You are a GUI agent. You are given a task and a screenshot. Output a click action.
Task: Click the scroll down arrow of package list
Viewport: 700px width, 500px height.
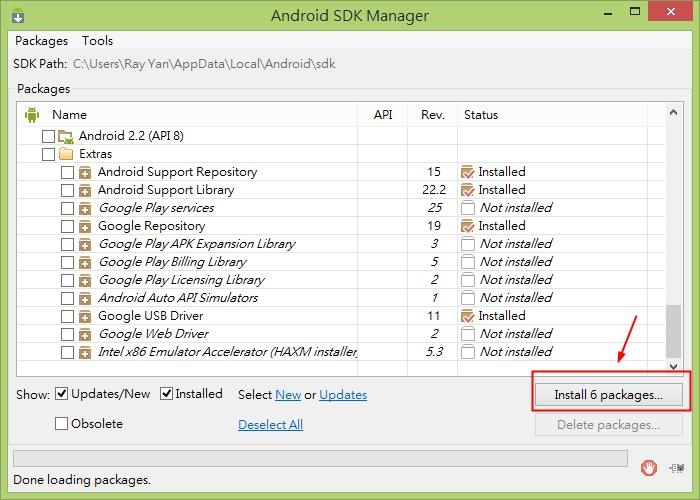[x=674, y=367]
